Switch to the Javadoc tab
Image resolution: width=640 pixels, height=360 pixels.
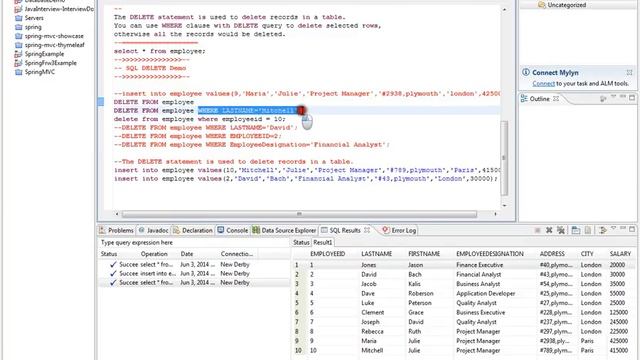(153, 230)
